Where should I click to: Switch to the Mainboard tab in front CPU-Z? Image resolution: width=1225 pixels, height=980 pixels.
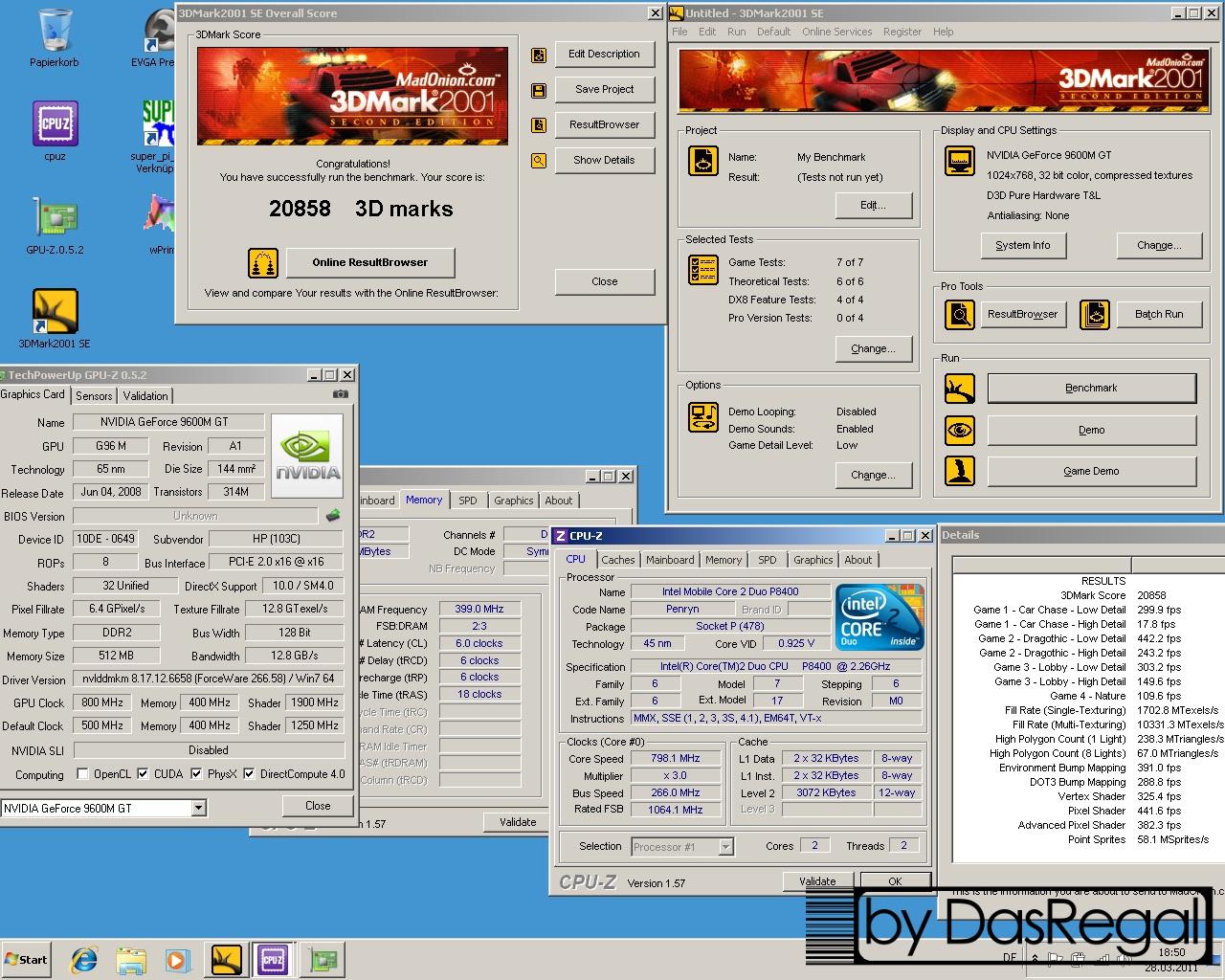pos(670,560)
